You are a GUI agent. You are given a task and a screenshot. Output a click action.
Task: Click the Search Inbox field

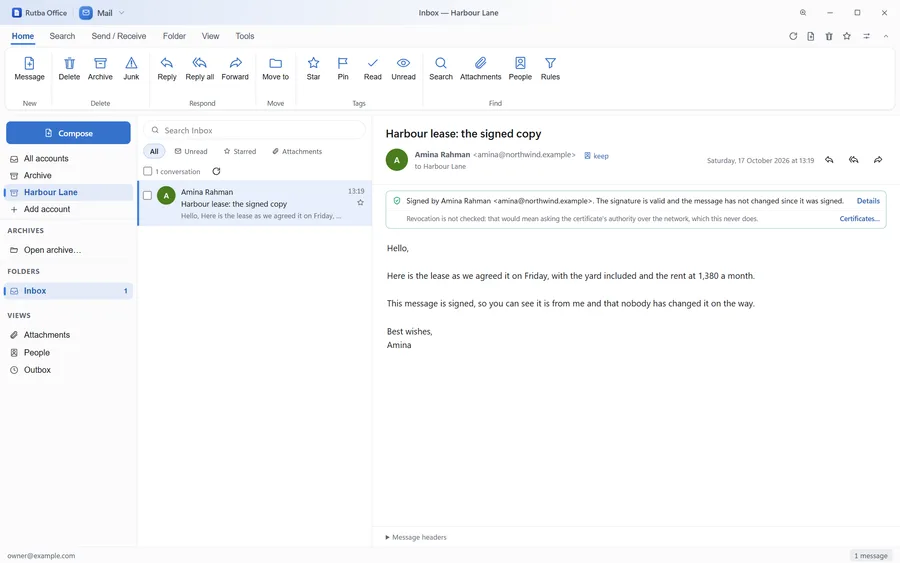click(x=254, y=130)
